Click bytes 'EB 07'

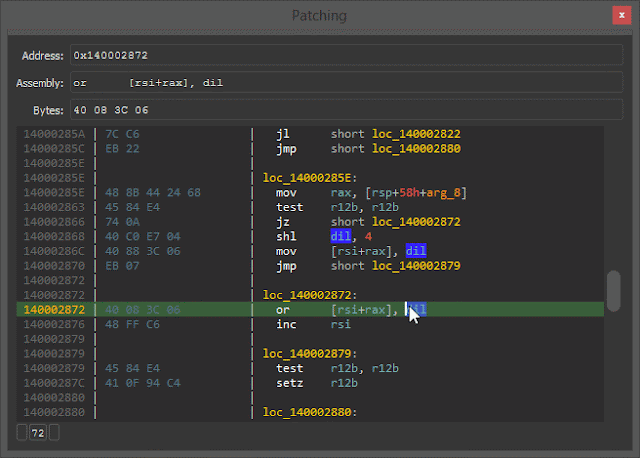pos(122,266)
